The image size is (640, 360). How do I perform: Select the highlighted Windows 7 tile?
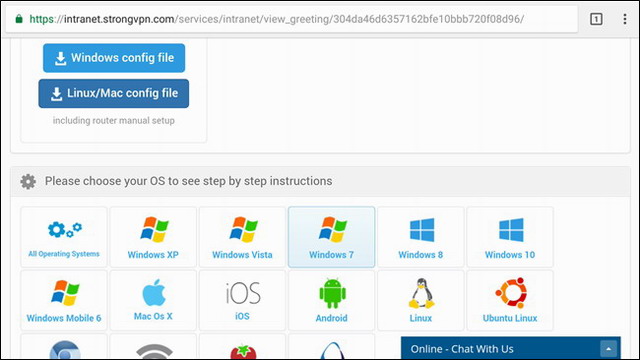(331, 237)
